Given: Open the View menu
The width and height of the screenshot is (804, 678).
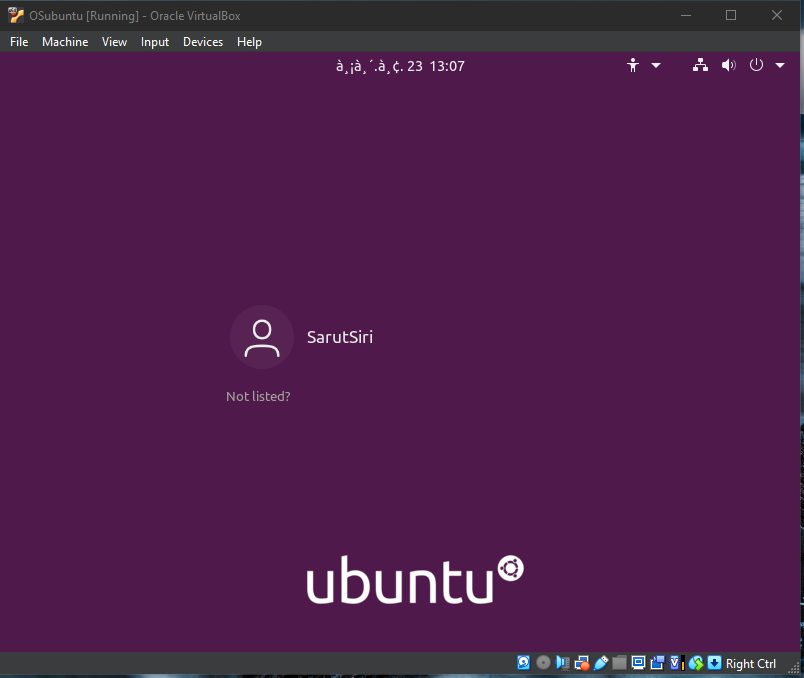Looking at the screenshot, I should tap(114, 42).
